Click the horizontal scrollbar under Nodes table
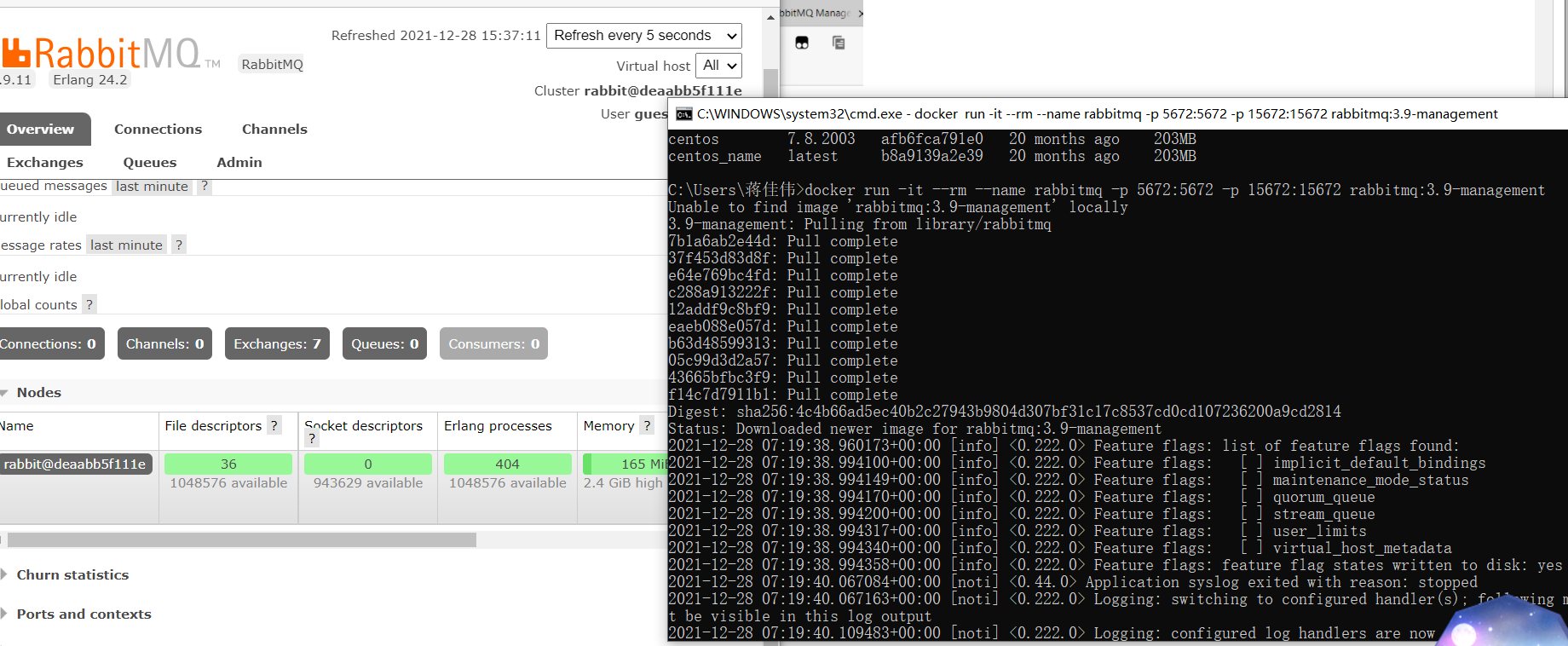 (x=242, y=539)
